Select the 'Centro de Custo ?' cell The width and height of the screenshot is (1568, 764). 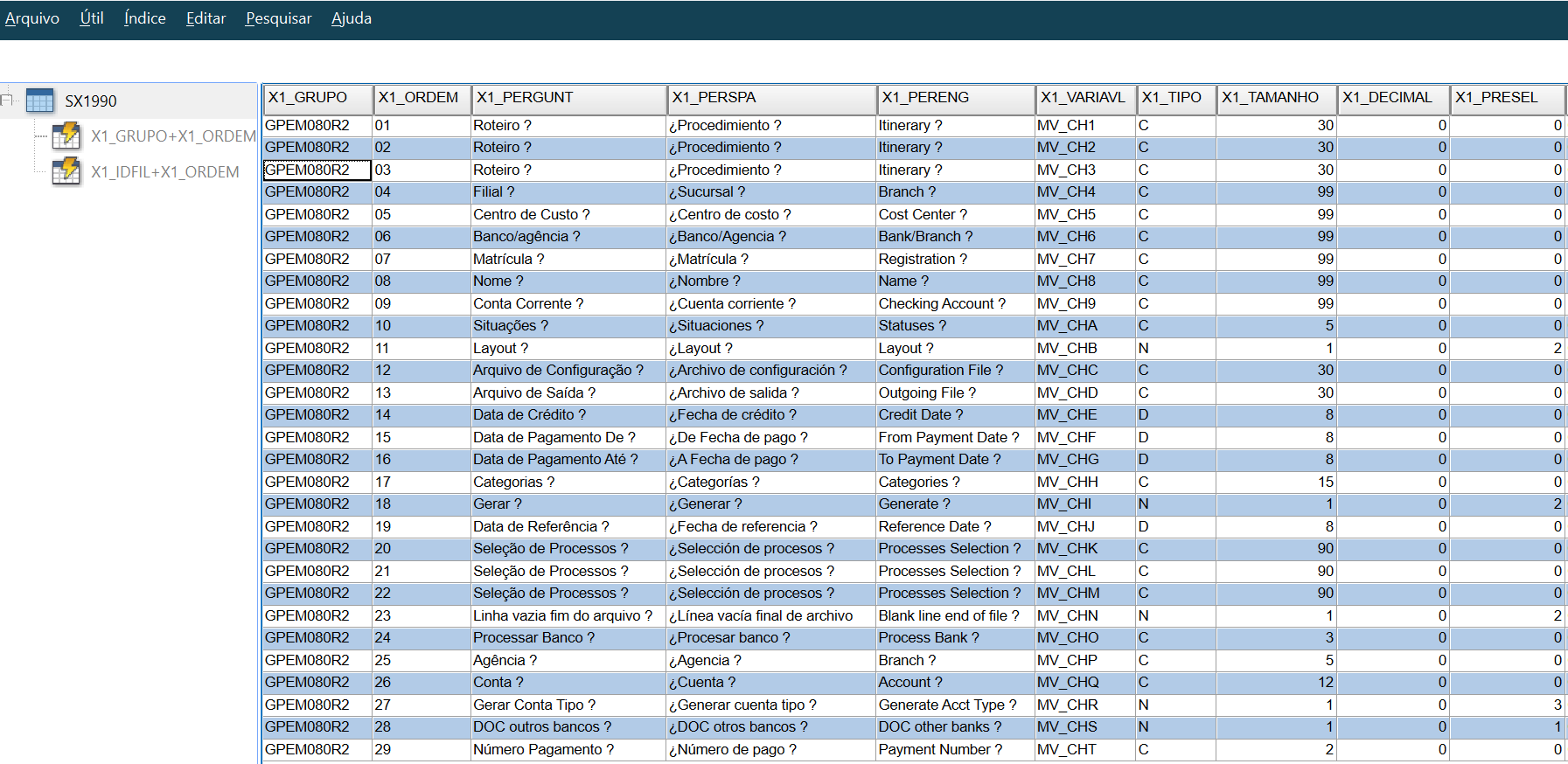[x=568, y=214]
